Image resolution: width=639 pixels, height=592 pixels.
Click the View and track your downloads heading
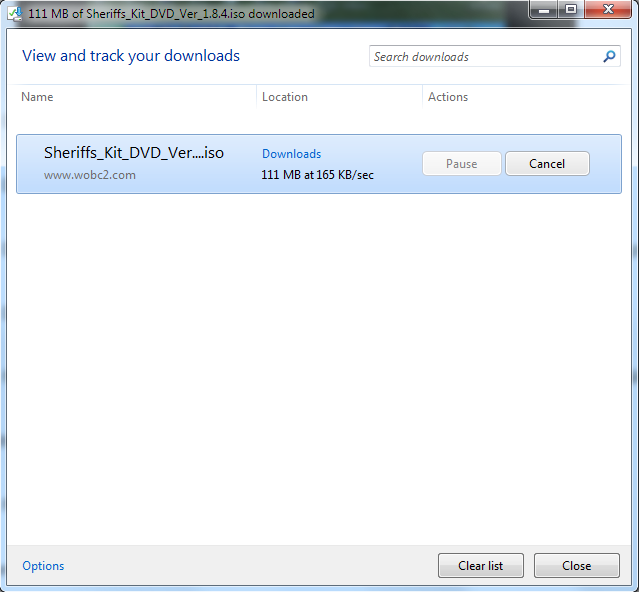click(131, 56)
